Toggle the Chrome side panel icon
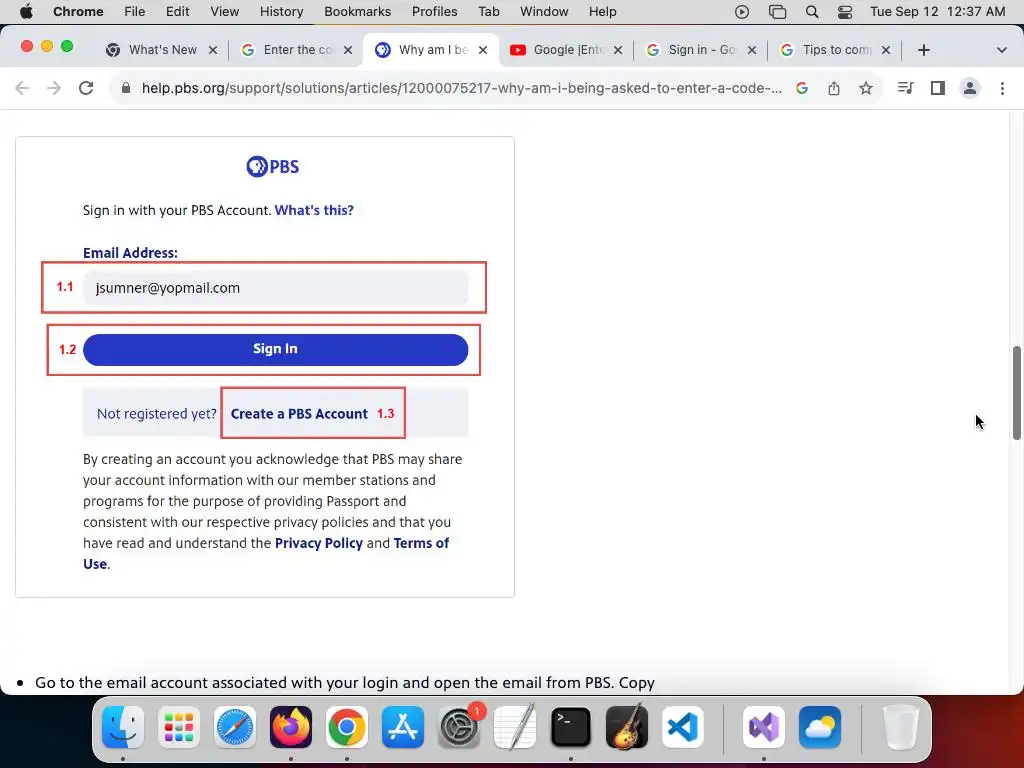This screenshot has height=768, width=1024. tap(938, 88)
